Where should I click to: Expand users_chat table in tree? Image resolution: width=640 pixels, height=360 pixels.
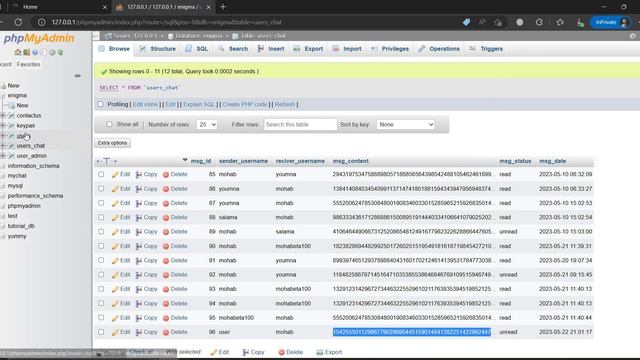(x=3, y=146)
